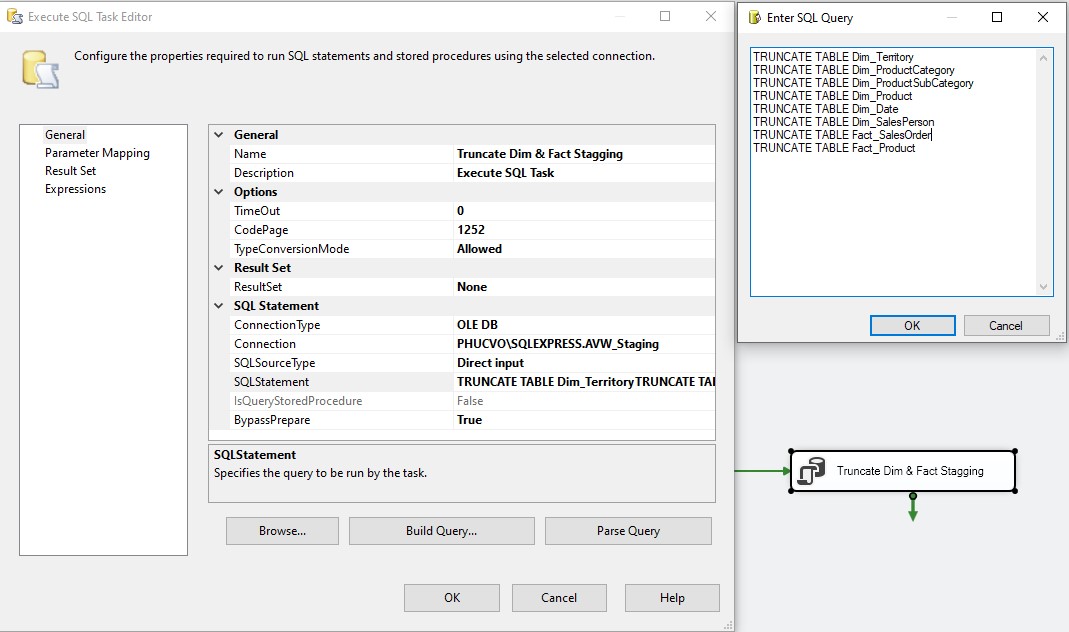Close the Execute SQL Task Editor window
1069x632 pixels.
point(710,16)
